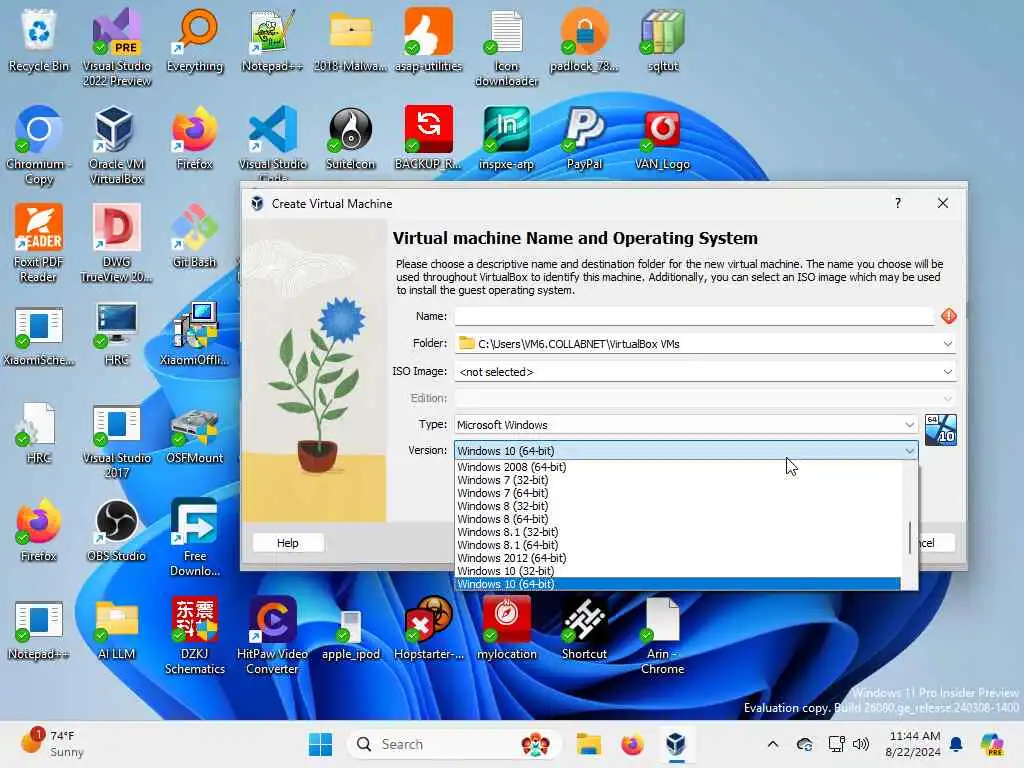This screenshot has width=1024, height=768.
Task: Open File Explorer from the taskbar
Action: click(588, 744)
